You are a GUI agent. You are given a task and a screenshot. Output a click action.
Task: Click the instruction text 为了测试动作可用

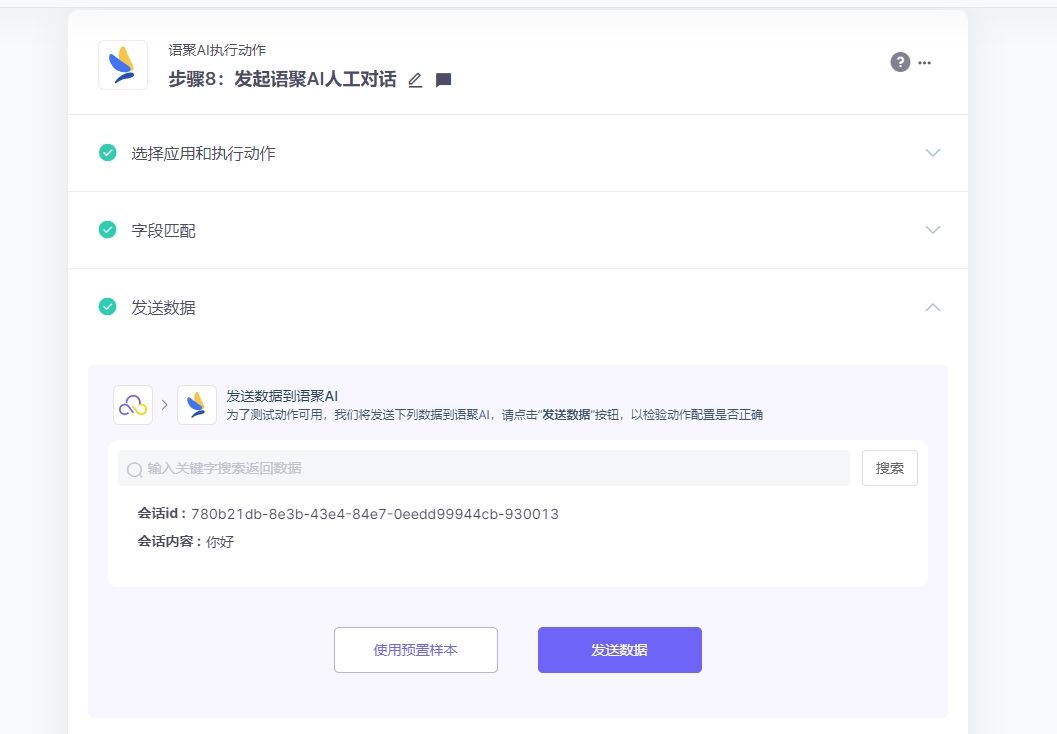(494, 415)
